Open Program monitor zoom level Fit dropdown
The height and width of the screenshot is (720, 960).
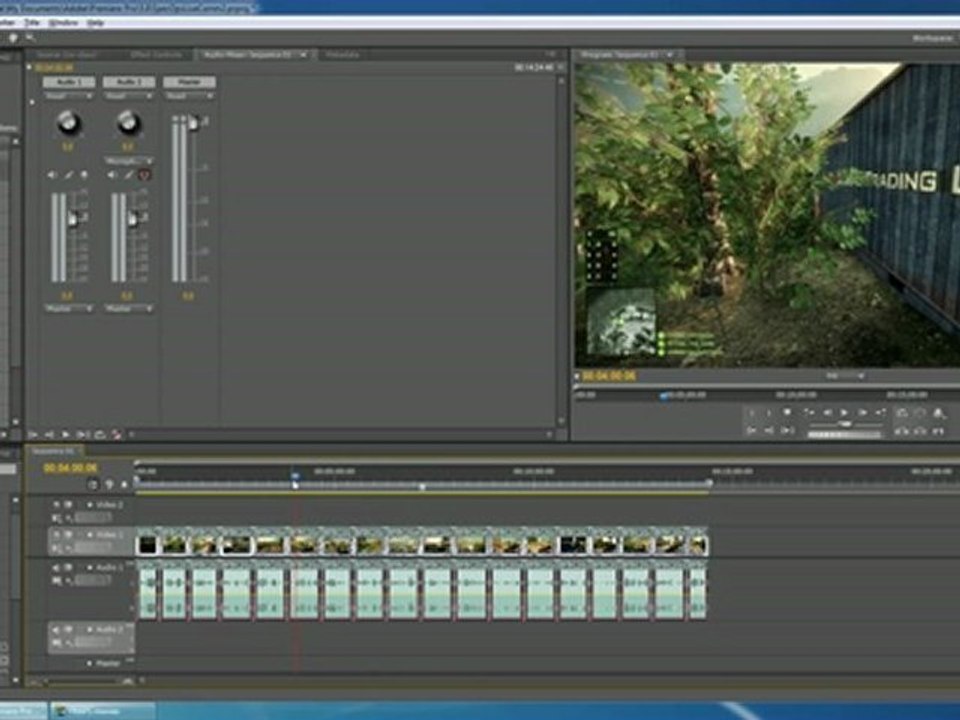[845, 375]
